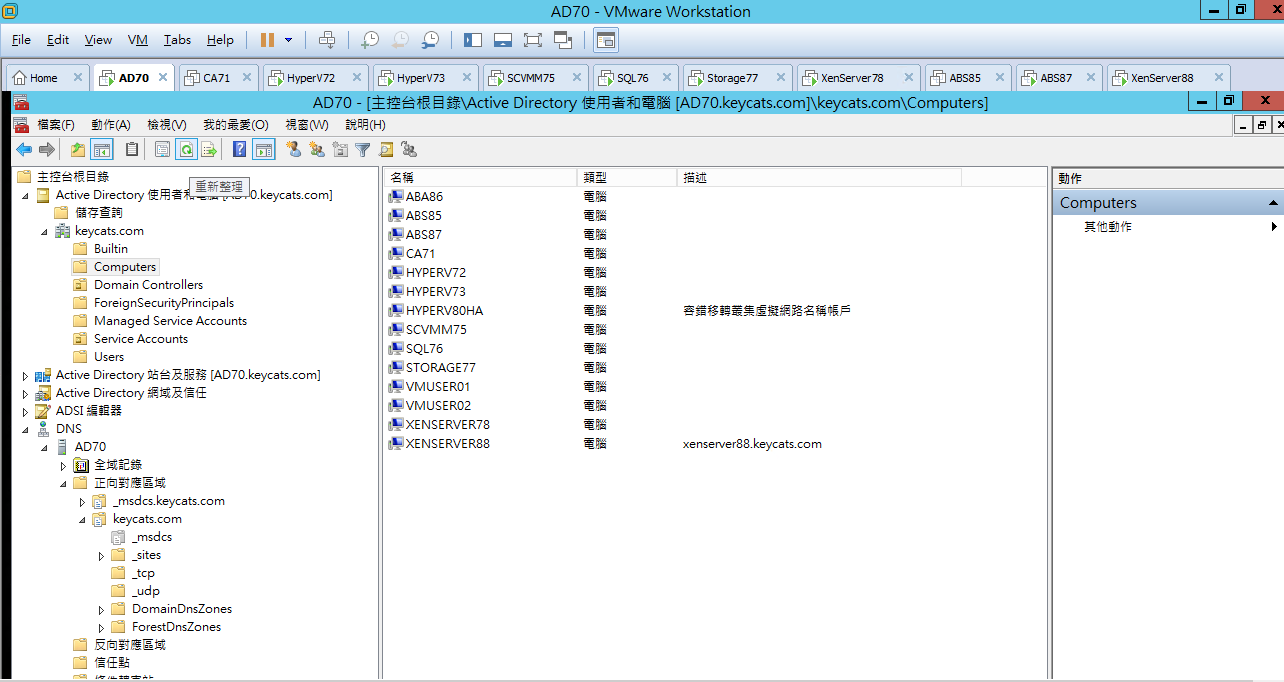Collapse the Active Directory 使用者和電腦 node

point(25,196)
